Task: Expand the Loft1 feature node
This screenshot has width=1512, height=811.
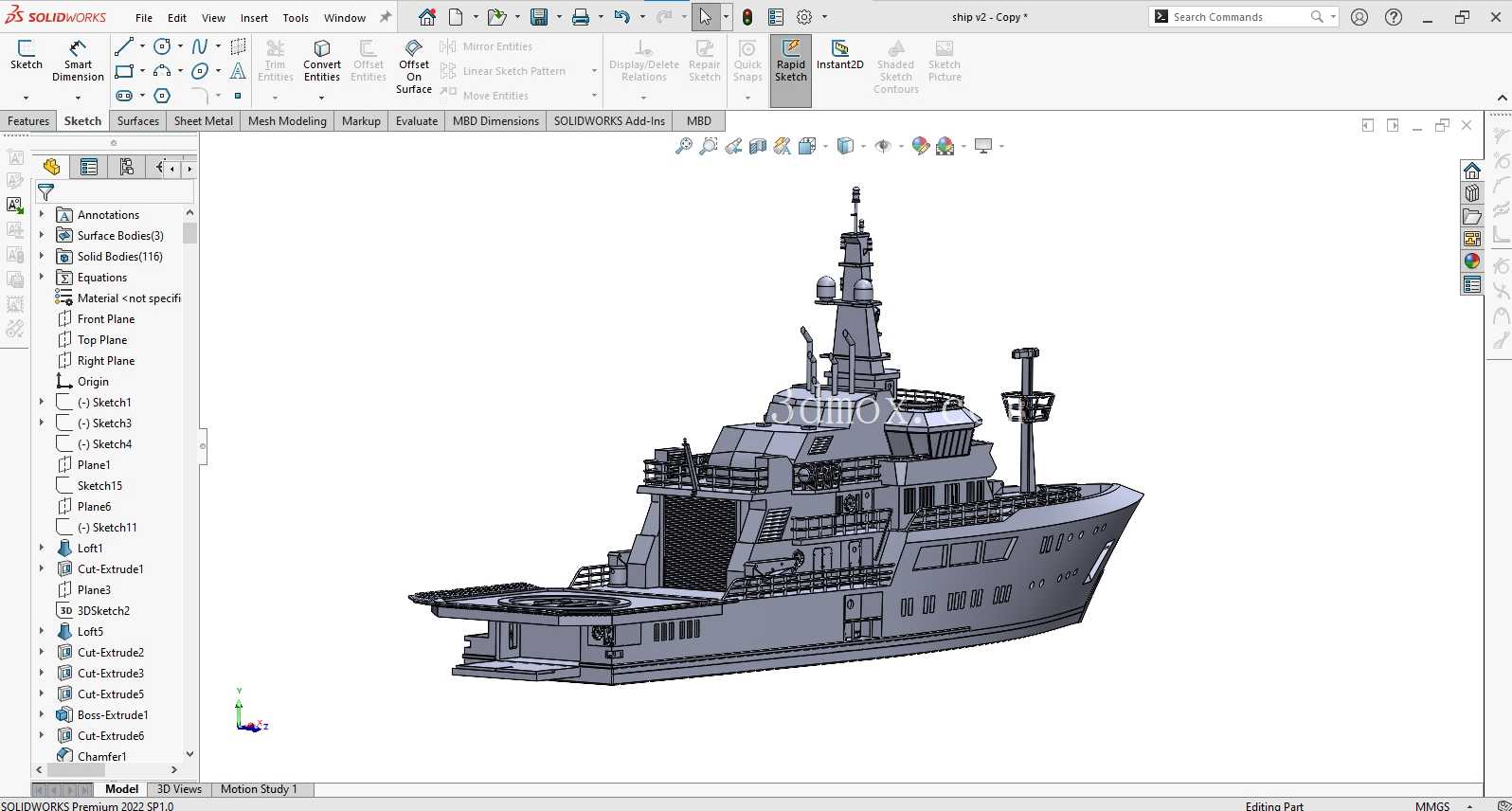Action: point(42,549)
